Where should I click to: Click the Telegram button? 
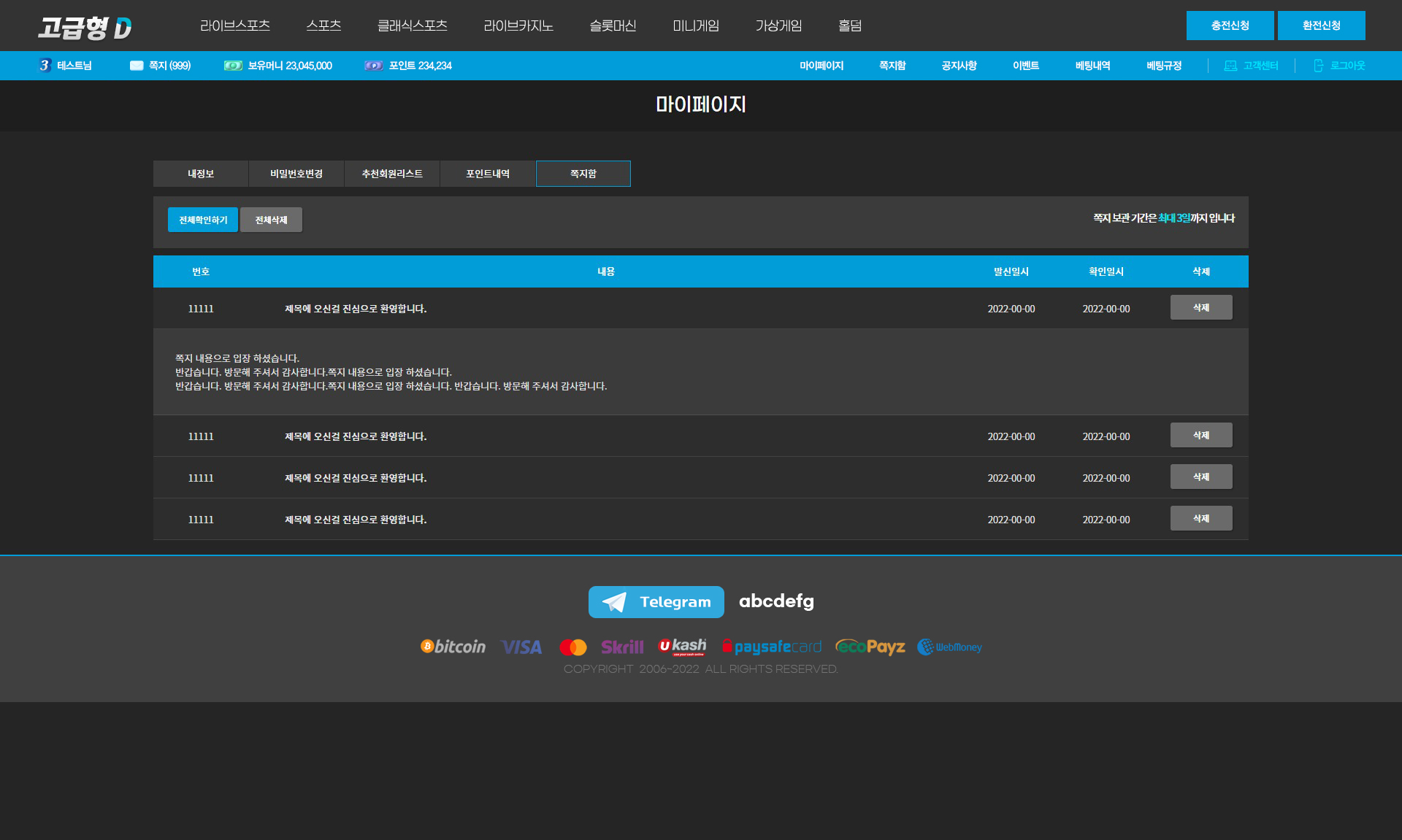pos(656,602)
